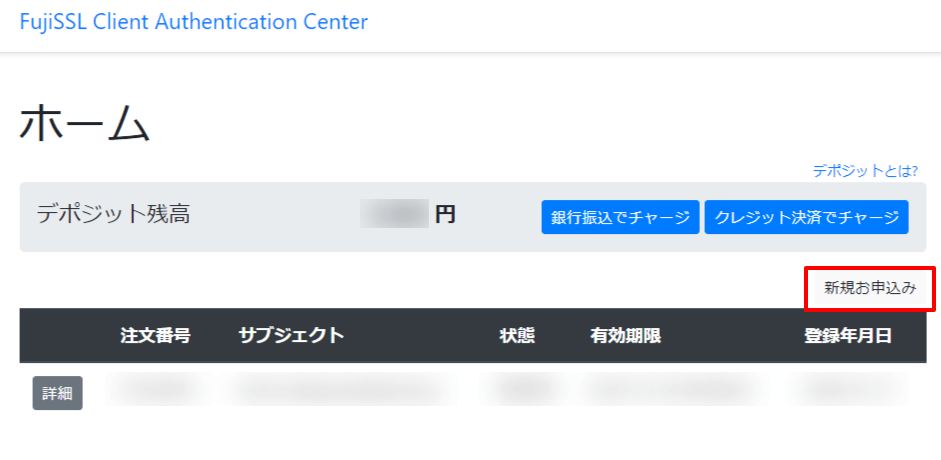
Task: Click the デポジット残高 label
Action: pyautogui.click(x=113, y=214)
